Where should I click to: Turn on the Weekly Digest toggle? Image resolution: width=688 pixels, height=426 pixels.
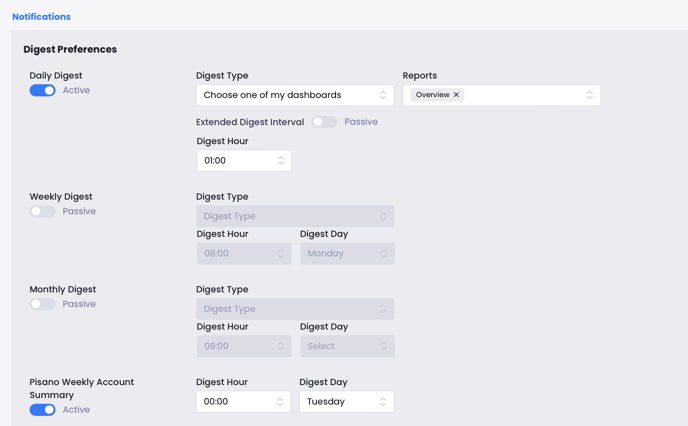tap(42, 212)
